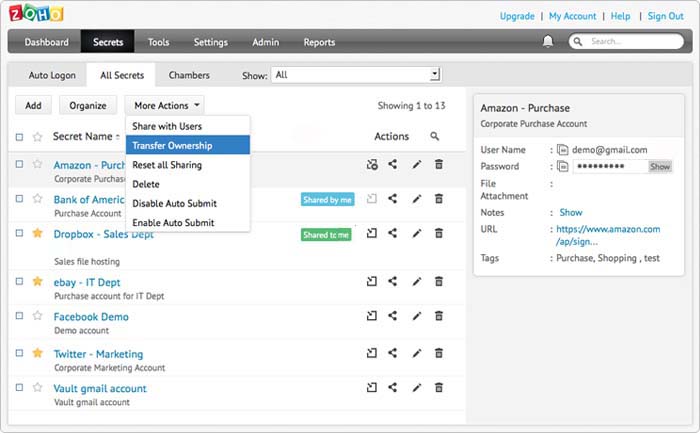Switch to the Chambers tab
This screenshot has width=700, height=434.
pyautogui.click(x=189, y=75)
